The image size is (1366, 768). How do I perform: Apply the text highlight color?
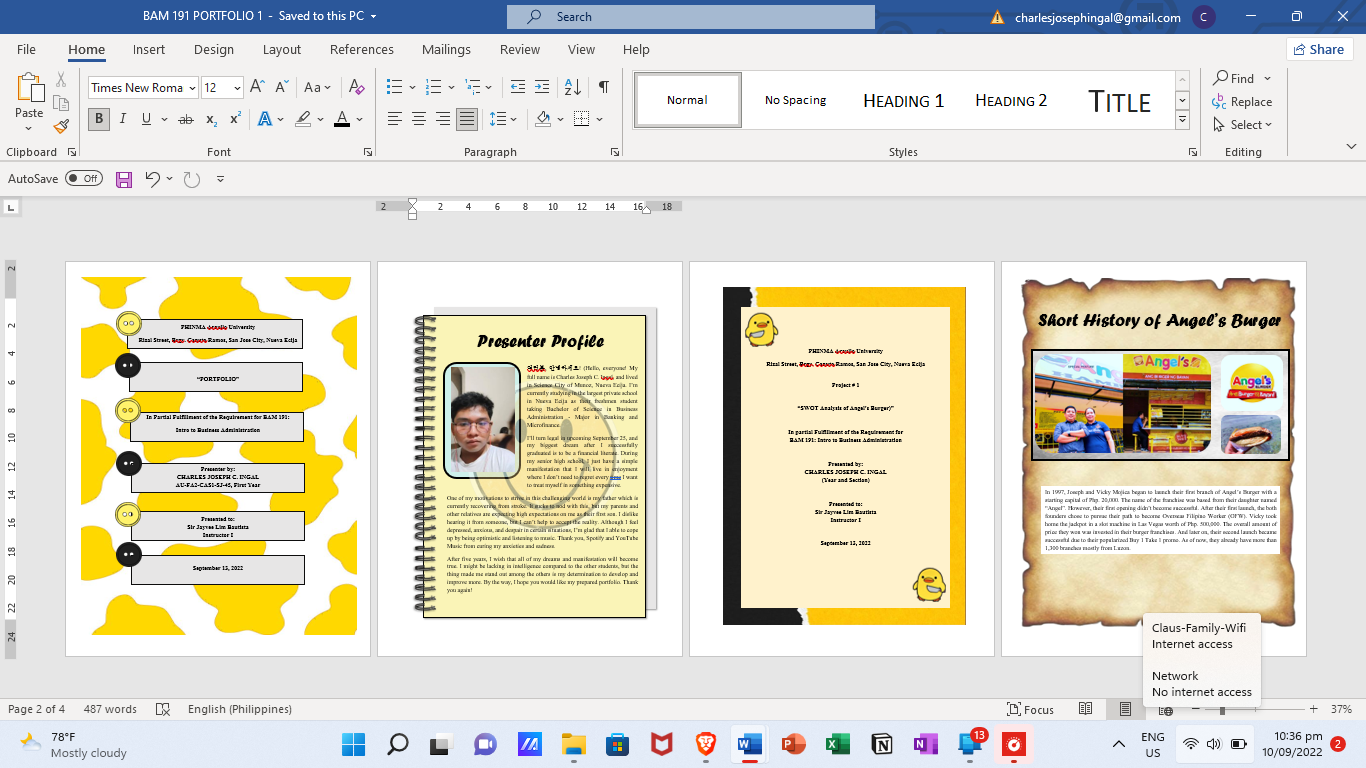(x=303, y=119)
